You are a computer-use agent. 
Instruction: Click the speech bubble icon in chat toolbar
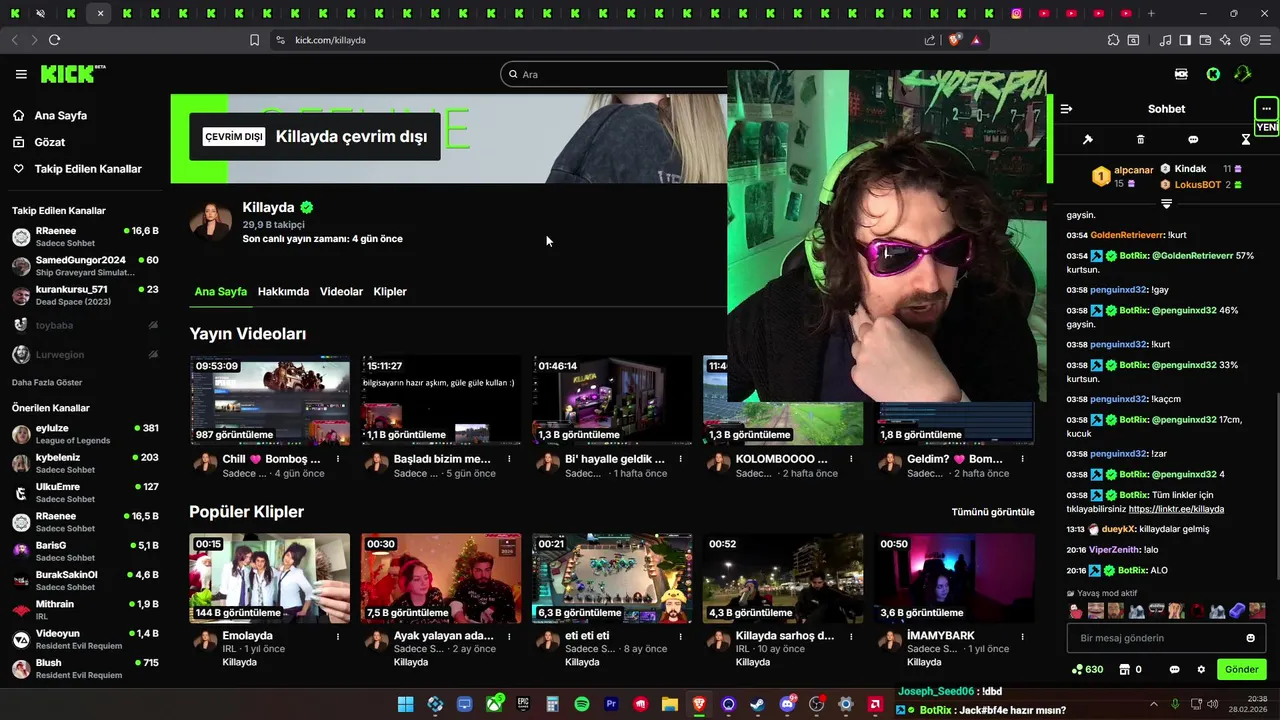pos(1193,139)
